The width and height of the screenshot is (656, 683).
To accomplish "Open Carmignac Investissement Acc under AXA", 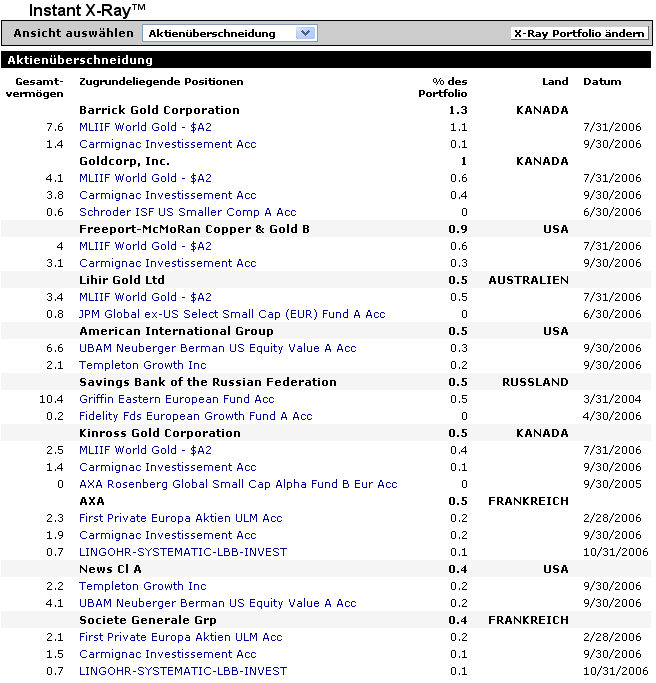I will pyautogui.click(x=168, y=535).
